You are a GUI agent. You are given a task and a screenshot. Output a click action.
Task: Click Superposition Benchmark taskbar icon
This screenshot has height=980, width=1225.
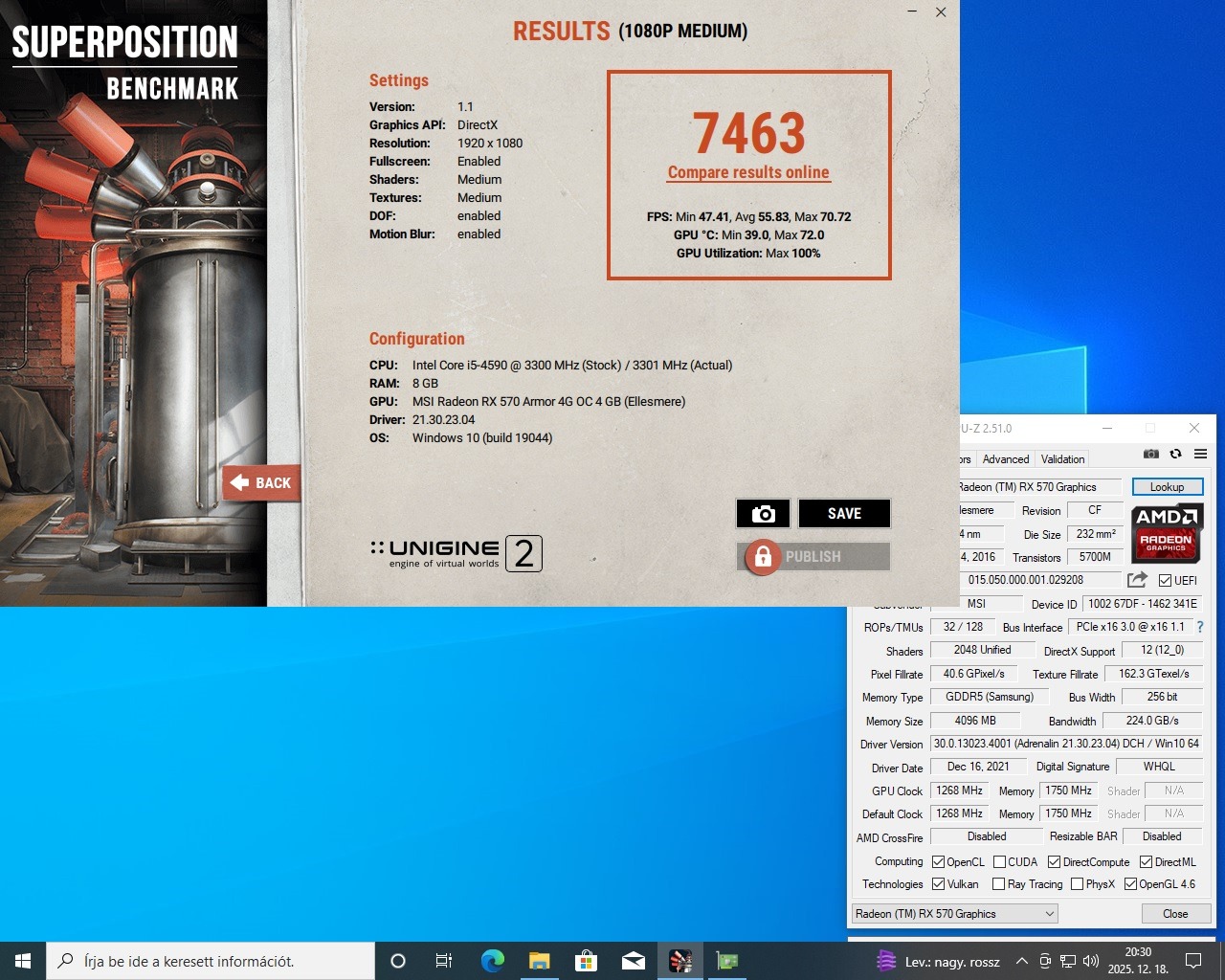pyautogui.click(x=680, y=961)
